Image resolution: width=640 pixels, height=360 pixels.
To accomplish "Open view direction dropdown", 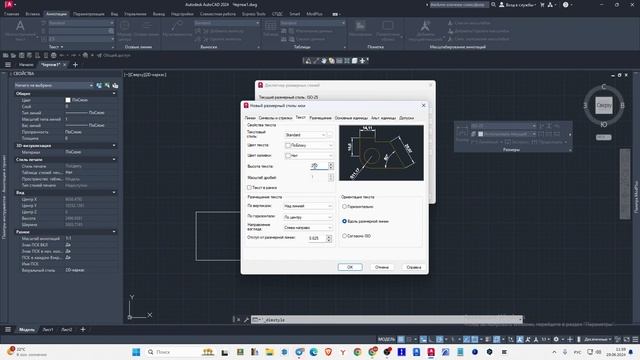I will tap(308, 227).
